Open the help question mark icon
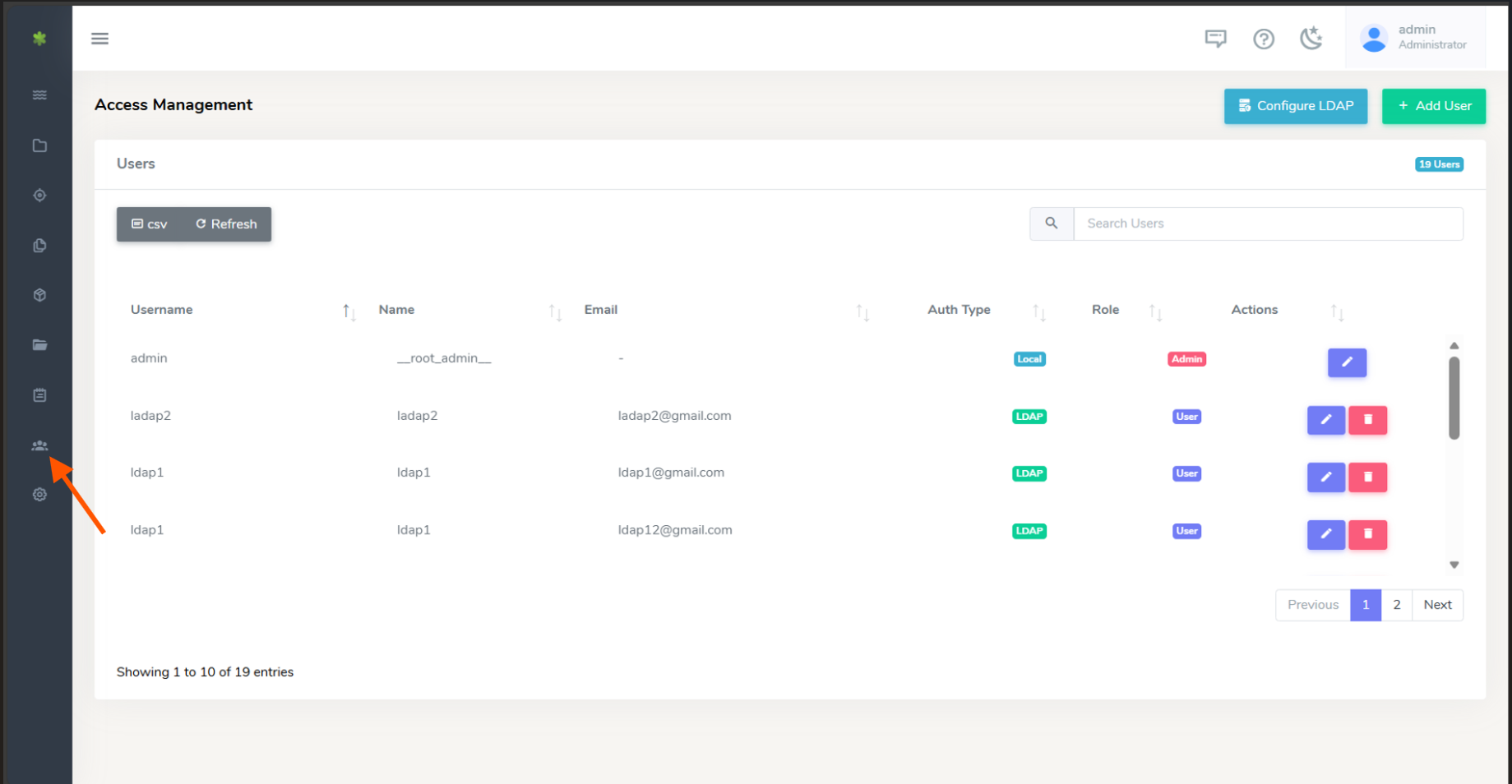 [1264, 39]
